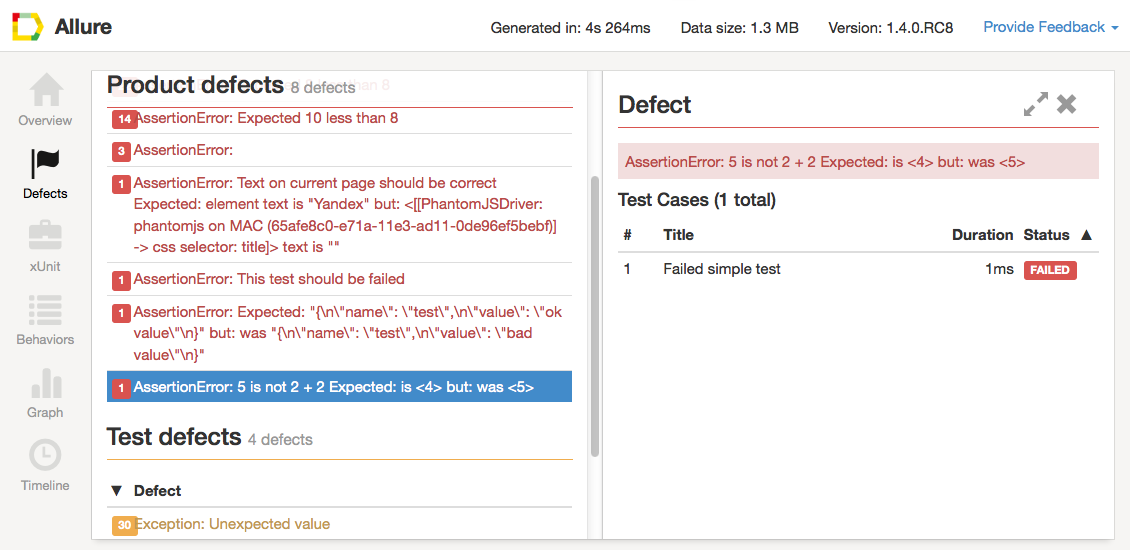Click the defects list vertical scrollbar

pyautogui.click(x=595, y=316)
